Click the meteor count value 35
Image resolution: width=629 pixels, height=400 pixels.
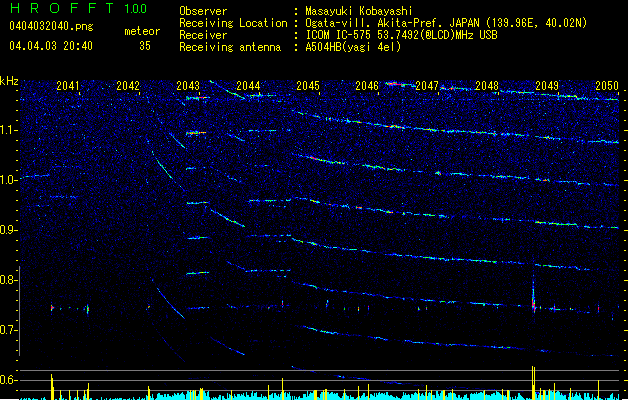pos(145,46)
